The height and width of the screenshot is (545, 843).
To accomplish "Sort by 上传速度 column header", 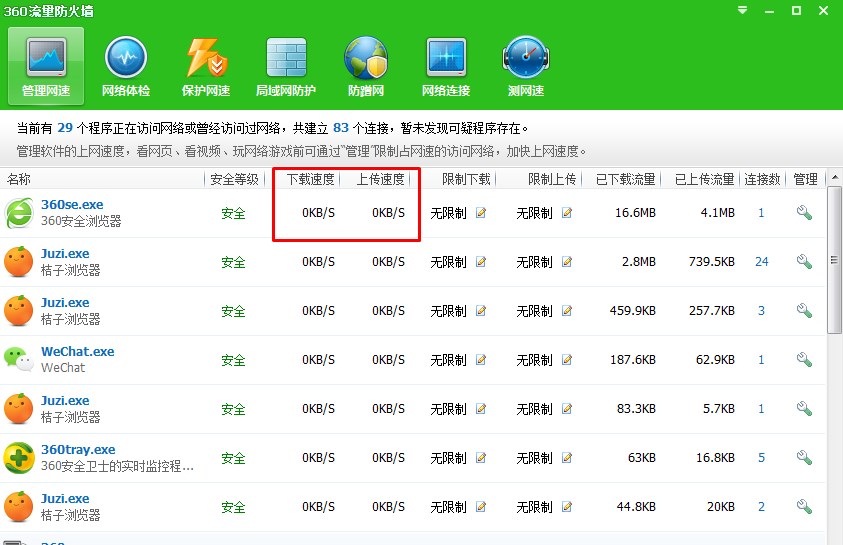I will (381, 179).
